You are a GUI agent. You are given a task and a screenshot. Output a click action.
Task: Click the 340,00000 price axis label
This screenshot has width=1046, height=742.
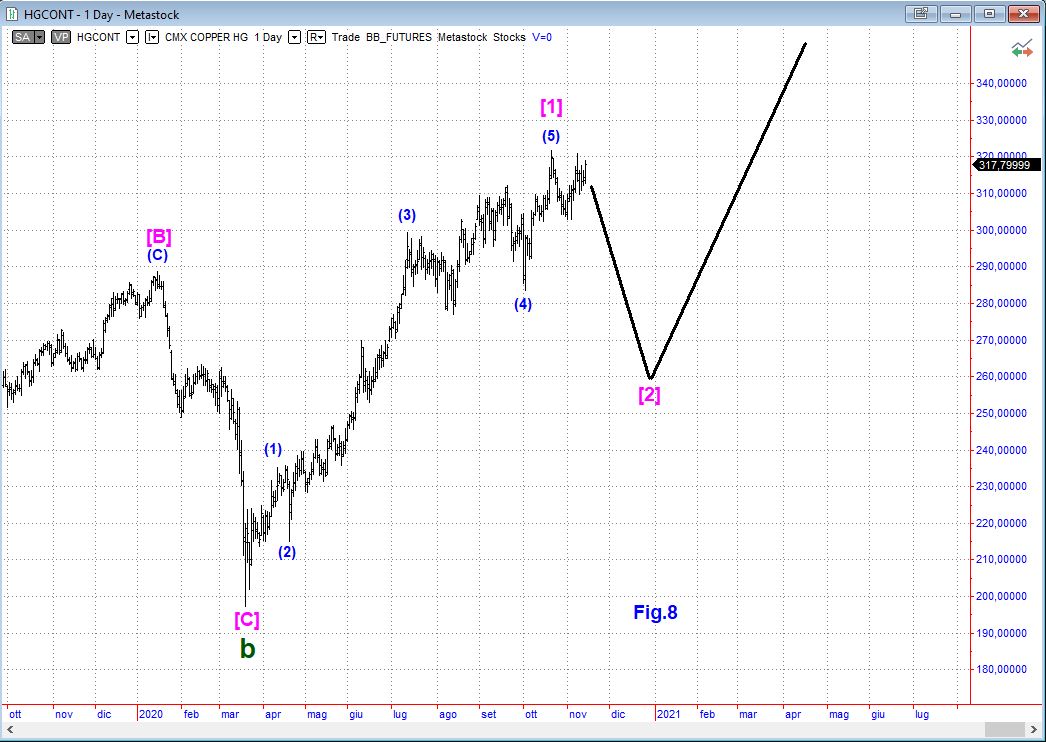1002,83
